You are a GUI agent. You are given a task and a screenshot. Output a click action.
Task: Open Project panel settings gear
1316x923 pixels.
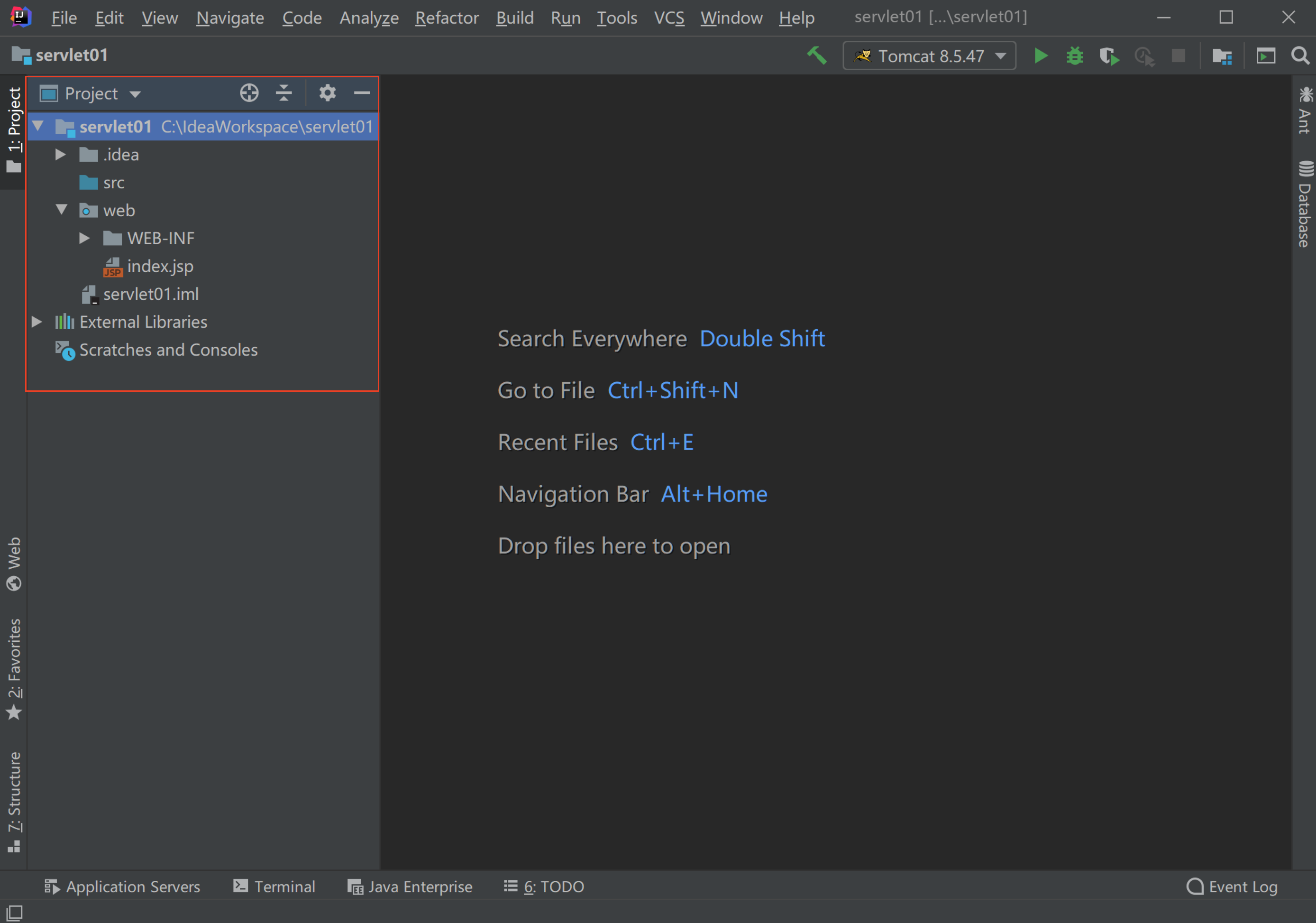pos(327,93)
